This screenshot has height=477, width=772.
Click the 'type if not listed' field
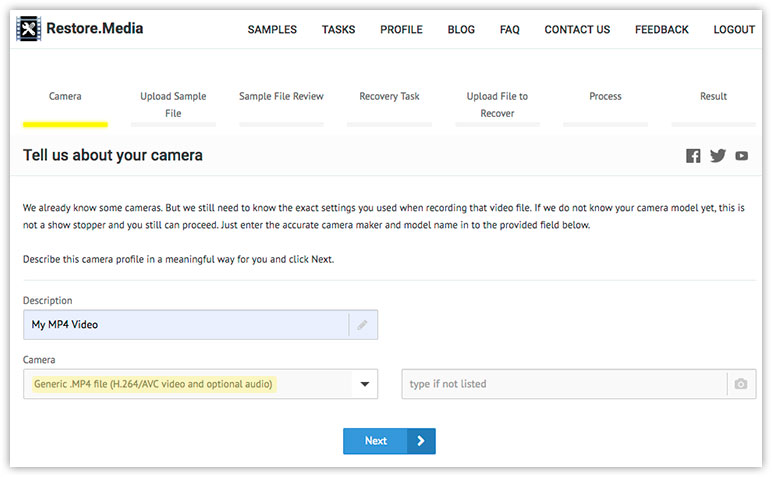coord(564,384)
